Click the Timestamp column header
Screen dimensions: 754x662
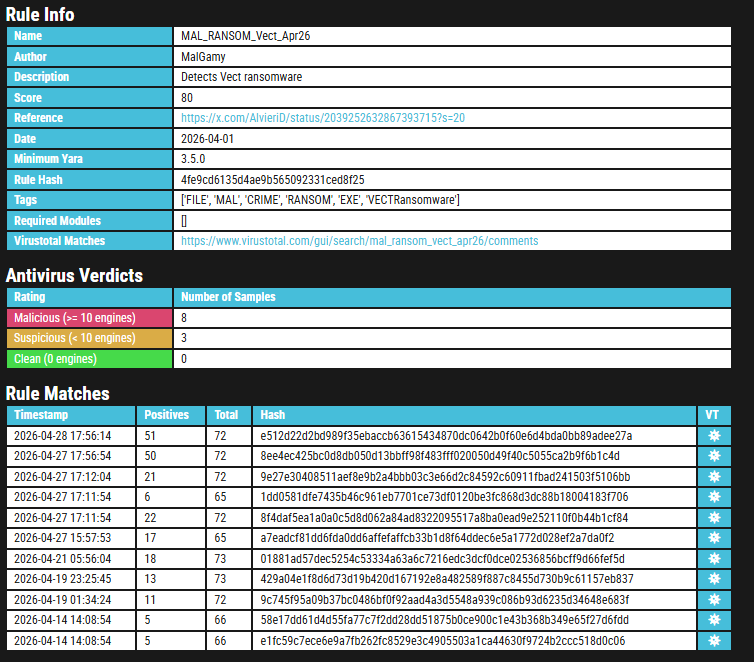(71, 415)
